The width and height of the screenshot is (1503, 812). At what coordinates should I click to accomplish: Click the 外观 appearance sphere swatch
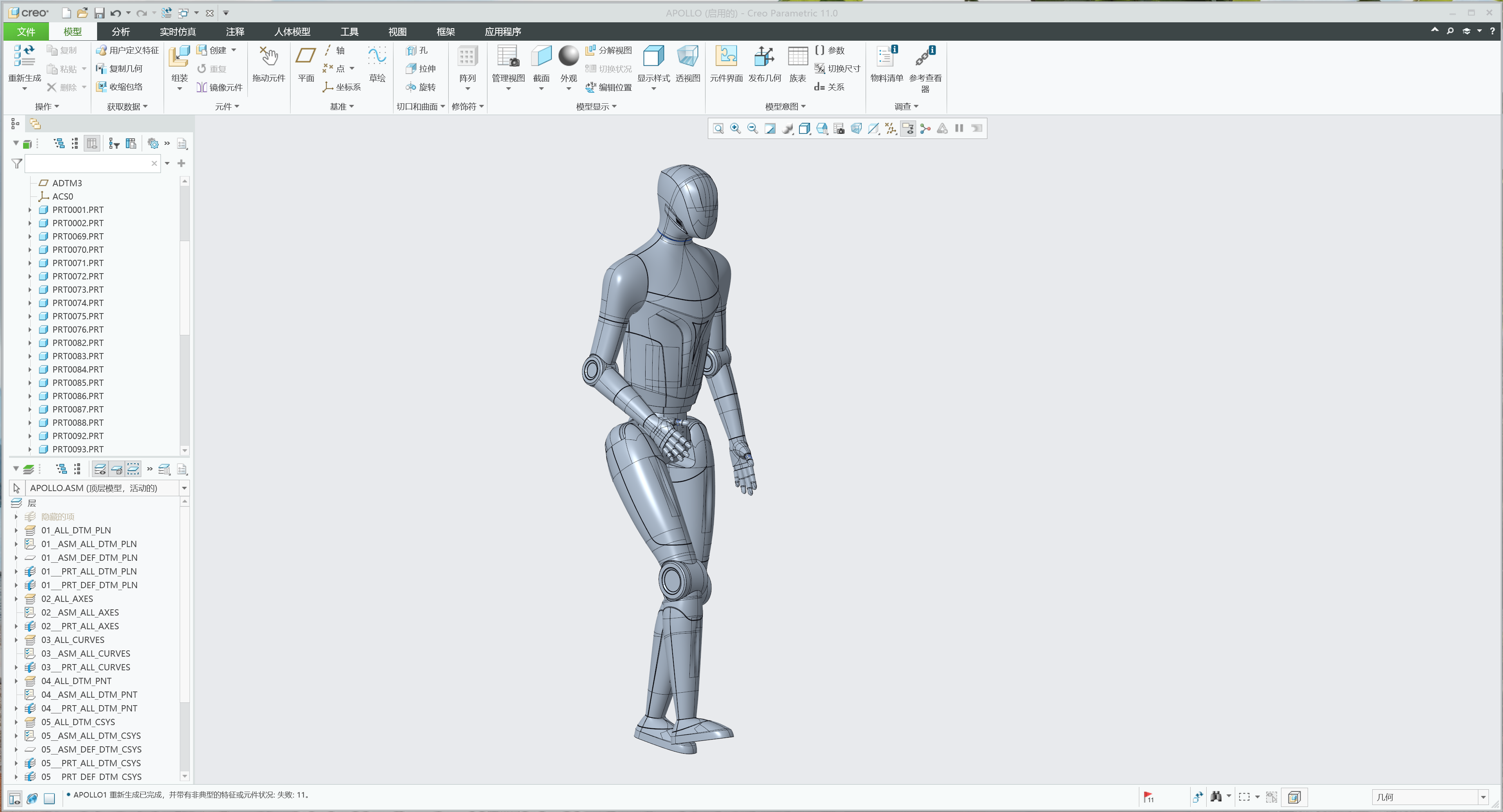click(568, 57)
